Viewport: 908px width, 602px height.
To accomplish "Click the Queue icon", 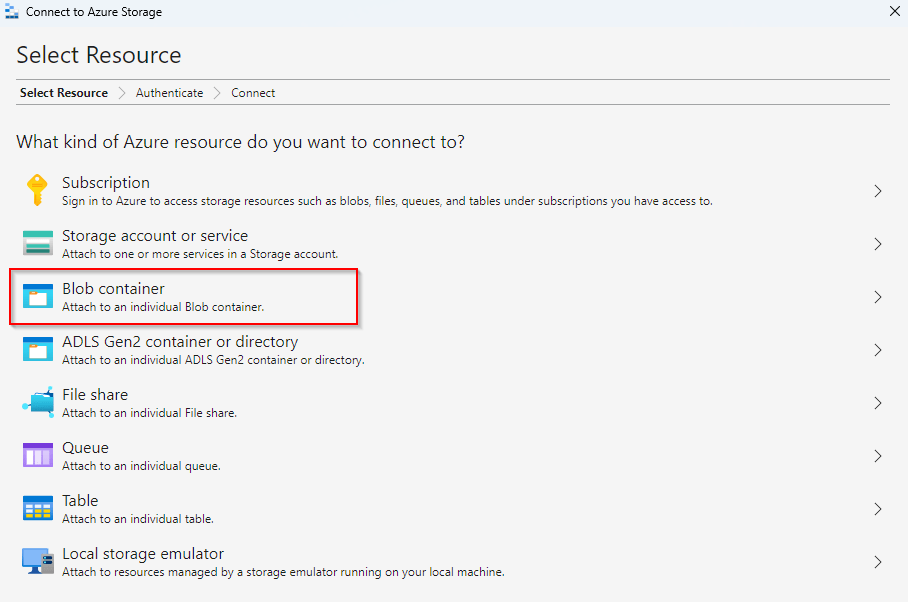I will tap(37, 455).
